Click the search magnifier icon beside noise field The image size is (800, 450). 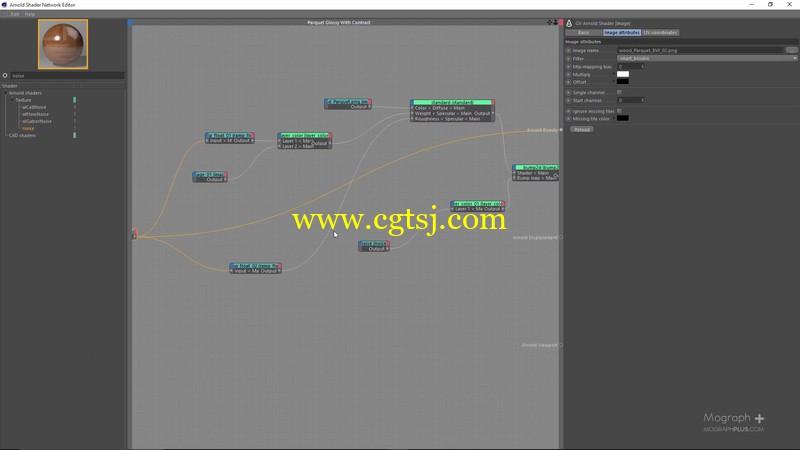pyautogui.click(x=5, y=76)
